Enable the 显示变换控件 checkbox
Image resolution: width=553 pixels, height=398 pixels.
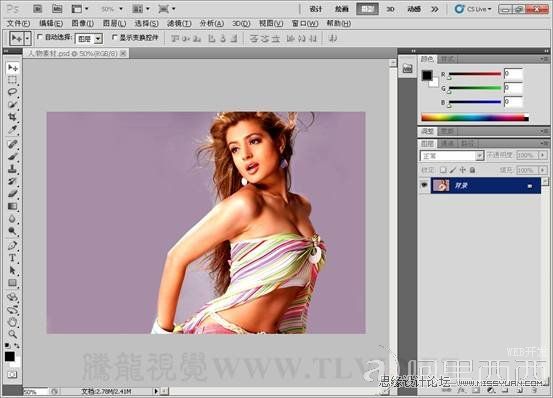(114, 37)
